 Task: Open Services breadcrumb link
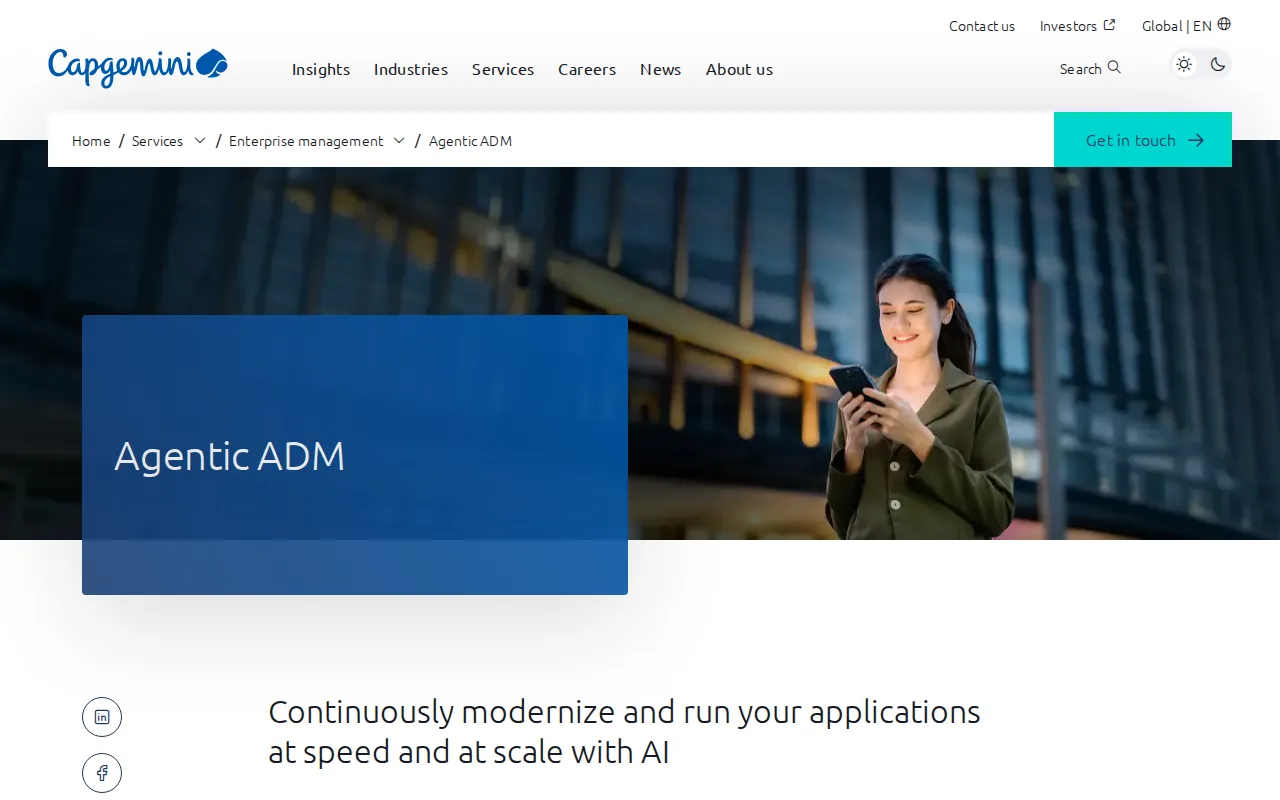(x=157, y=141)
